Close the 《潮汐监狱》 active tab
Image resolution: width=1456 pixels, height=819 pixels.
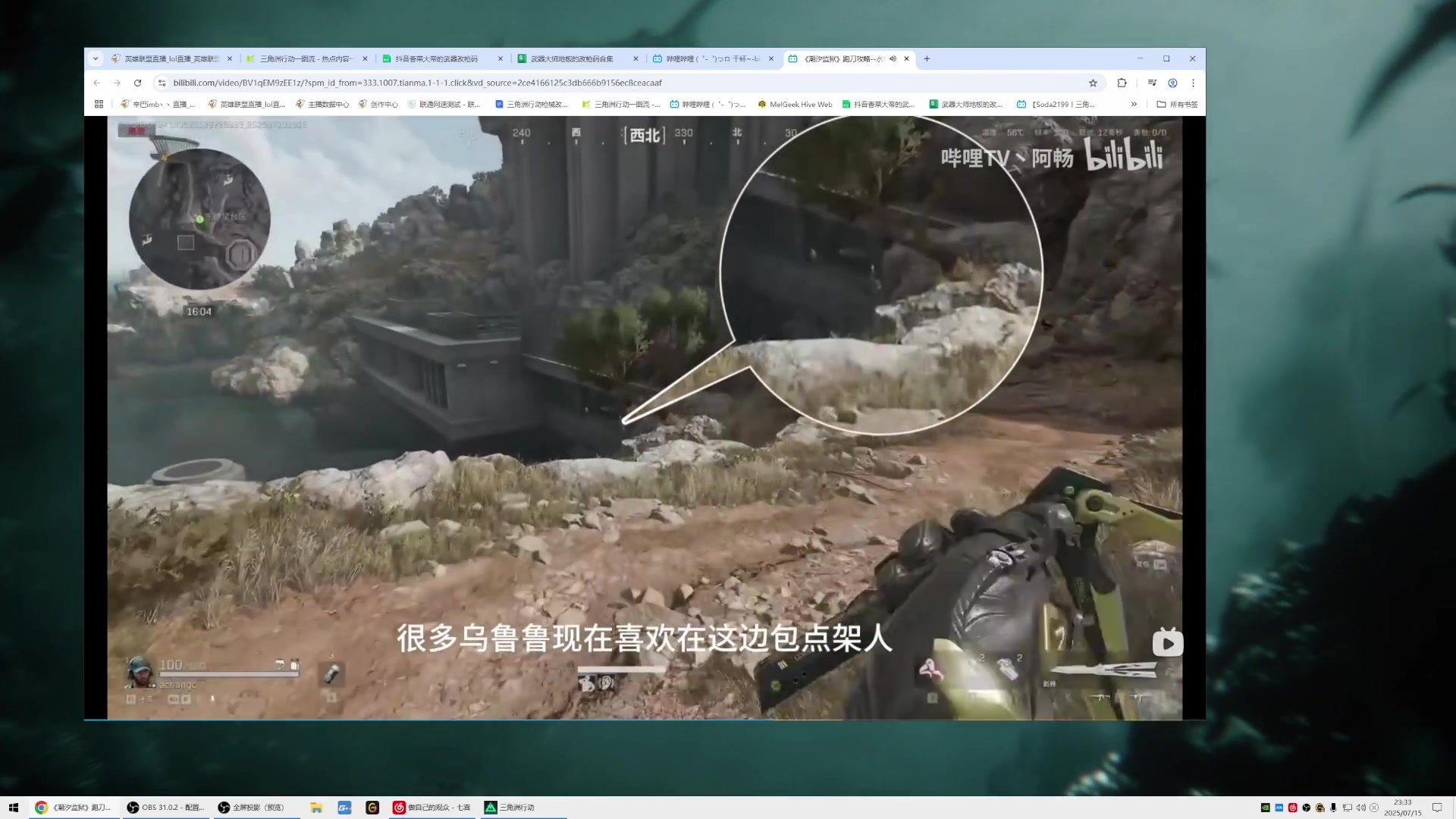pyautogui.click(x=906, y=58)
